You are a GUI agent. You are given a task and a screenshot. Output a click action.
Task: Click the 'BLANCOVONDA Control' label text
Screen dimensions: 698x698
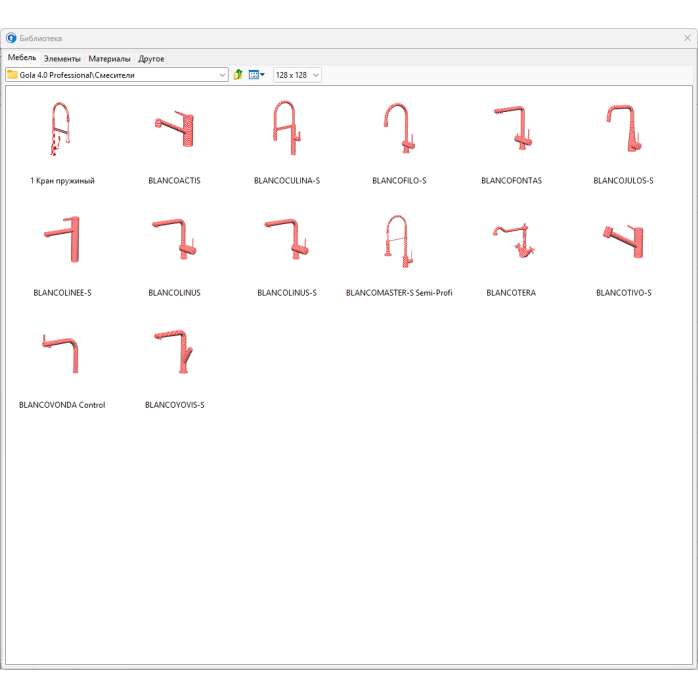(62, 405)
